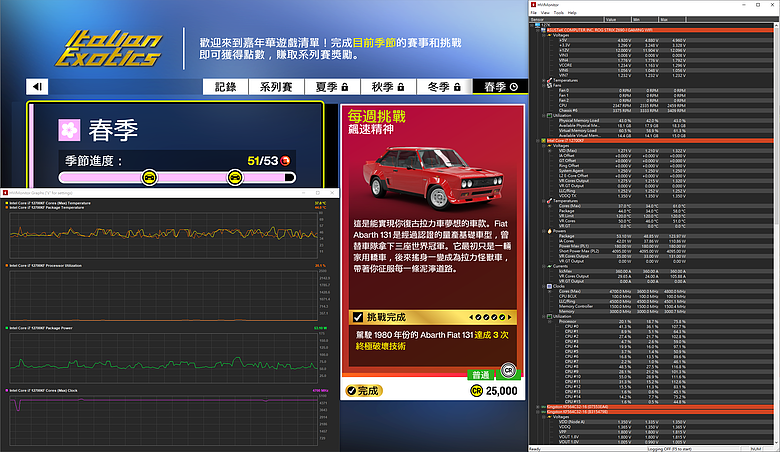Collapse the Fans group
This screenshot has height=452, width=780.
coord(544,85)
